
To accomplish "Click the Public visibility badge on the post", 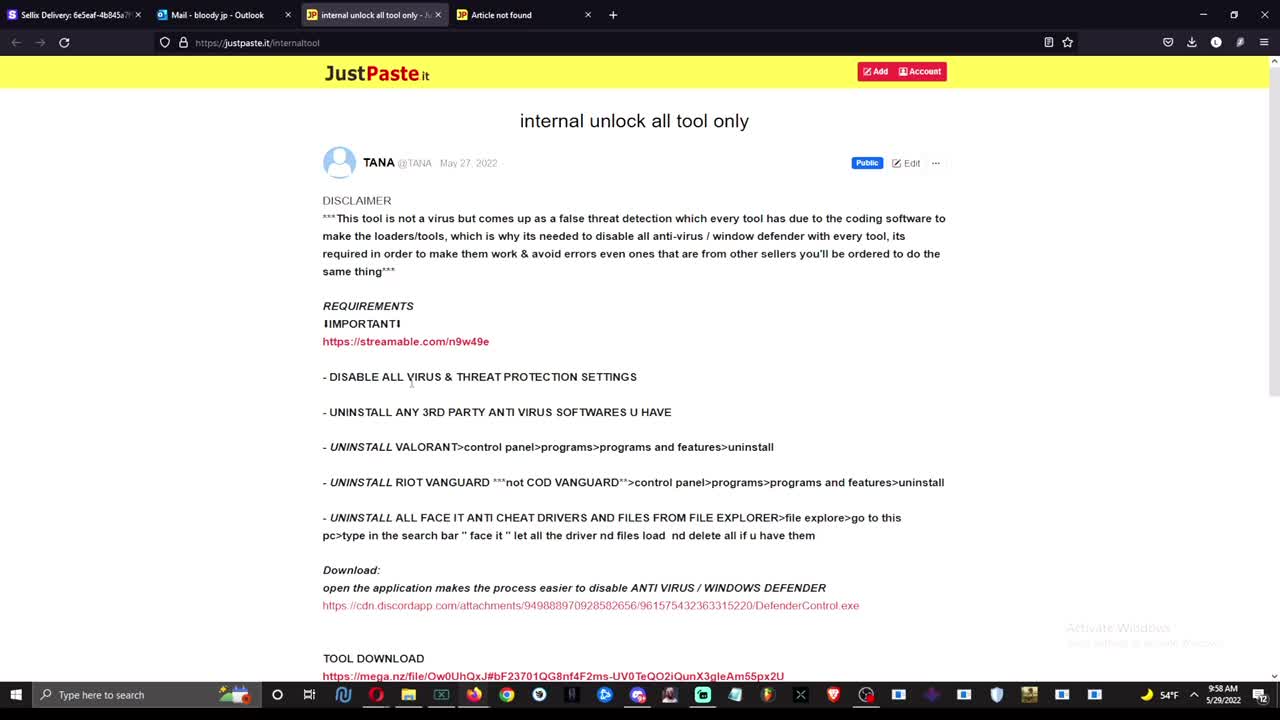I will [x=866, y=162].
